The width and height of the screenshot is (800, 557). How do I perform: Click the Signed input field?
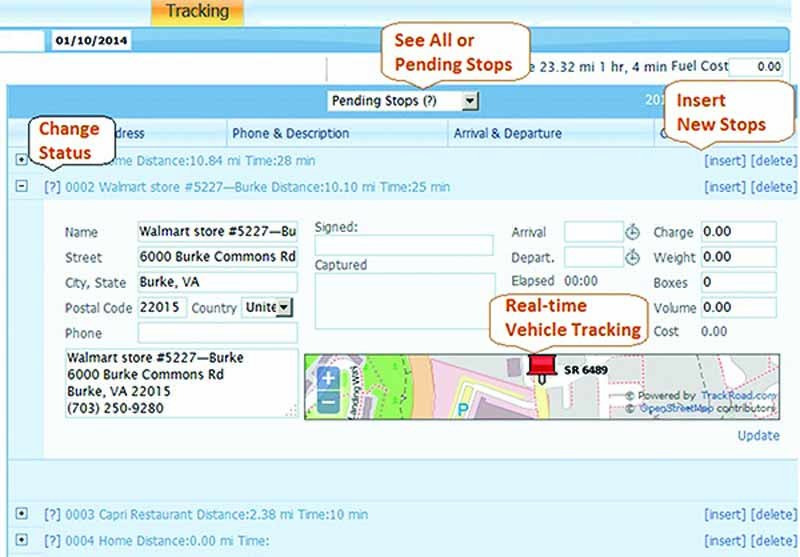click(404, 245)
